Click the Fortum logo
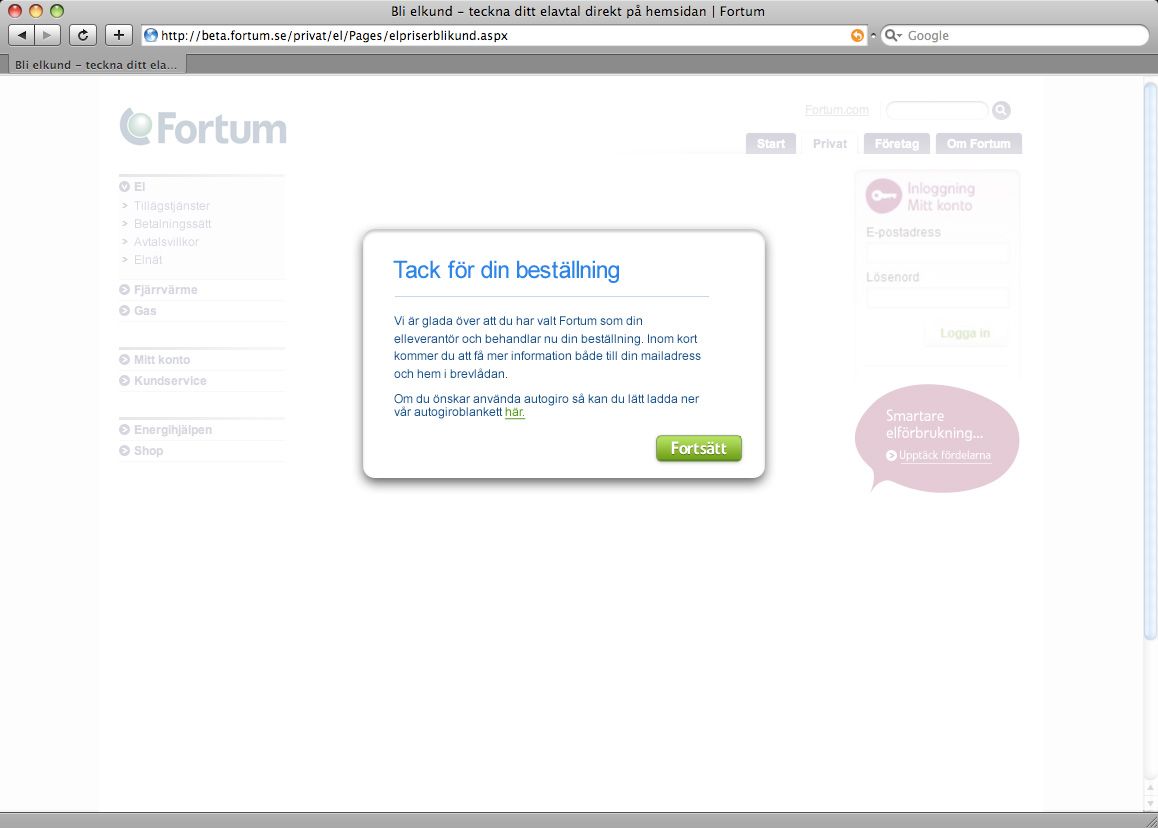 [203, 128]
